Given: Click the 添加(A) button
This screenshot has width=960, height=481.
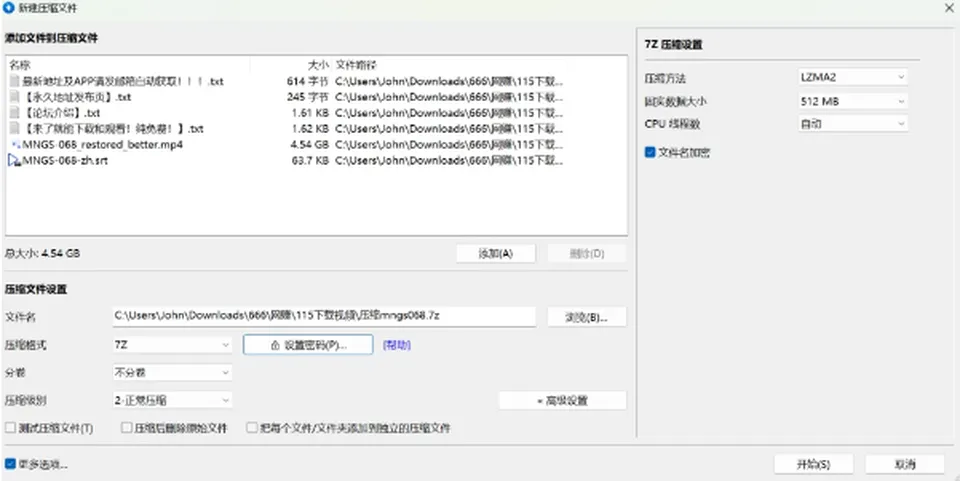Looking at the screenshot, I should tap(496, 253).
